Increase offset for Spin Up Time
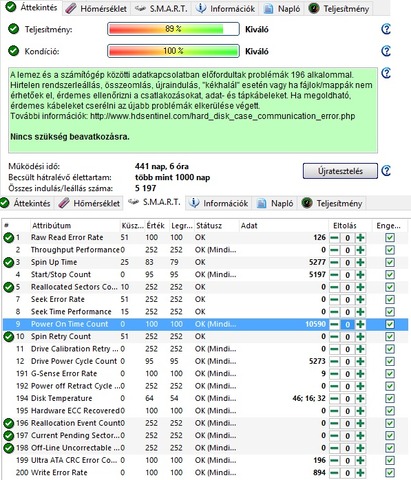 pos(360,262)
